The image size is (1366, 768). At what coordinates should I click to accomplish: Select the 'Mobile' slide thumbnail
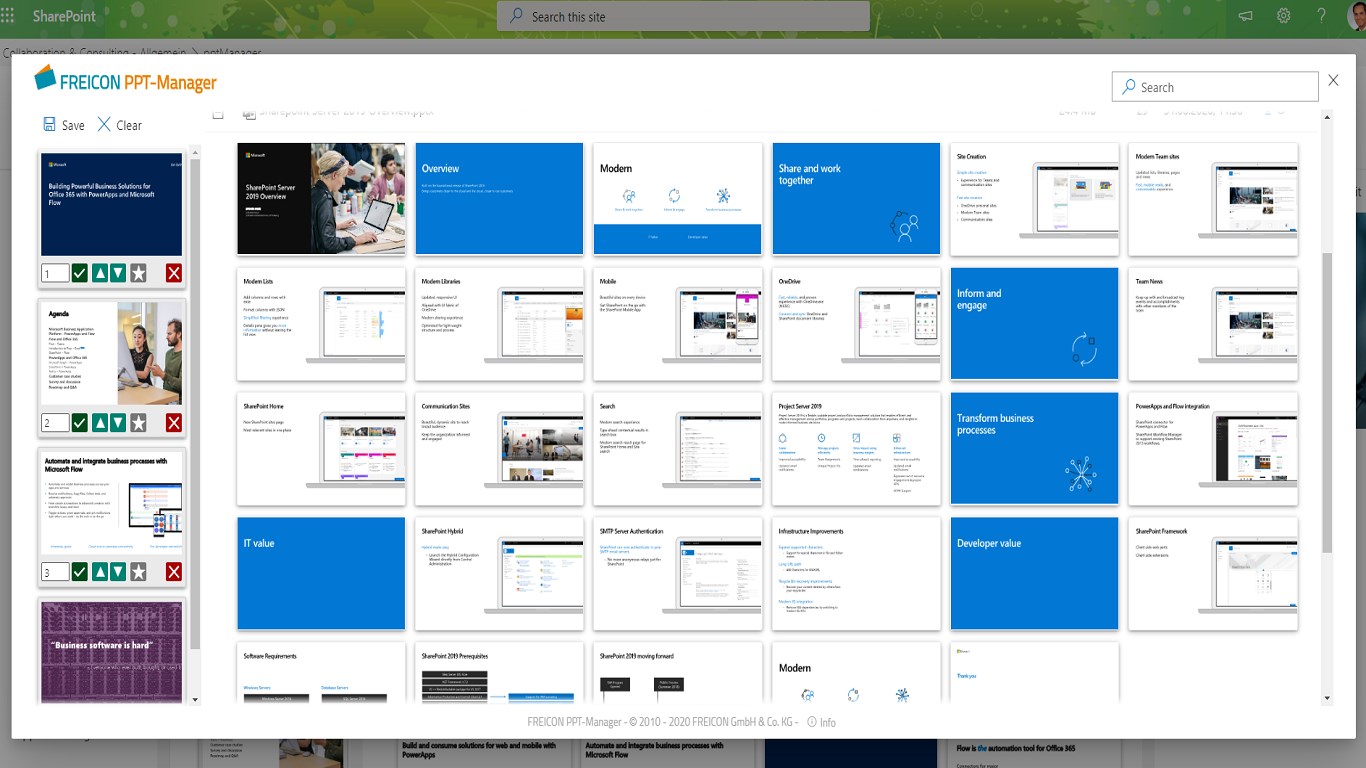(678, 324)
